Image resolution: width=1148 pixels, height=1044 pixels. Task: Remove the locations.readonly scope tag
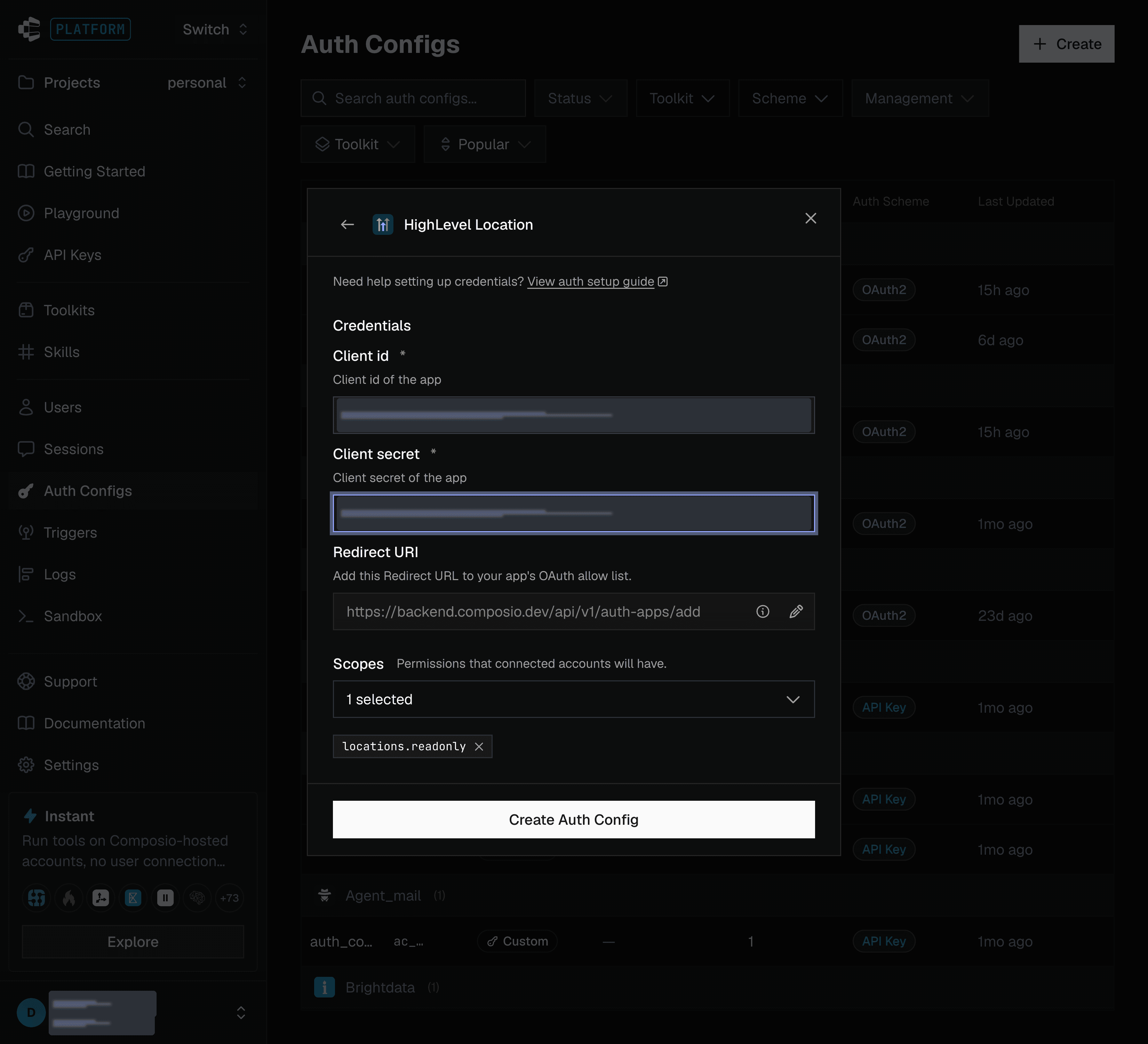[x=479, y=746]
